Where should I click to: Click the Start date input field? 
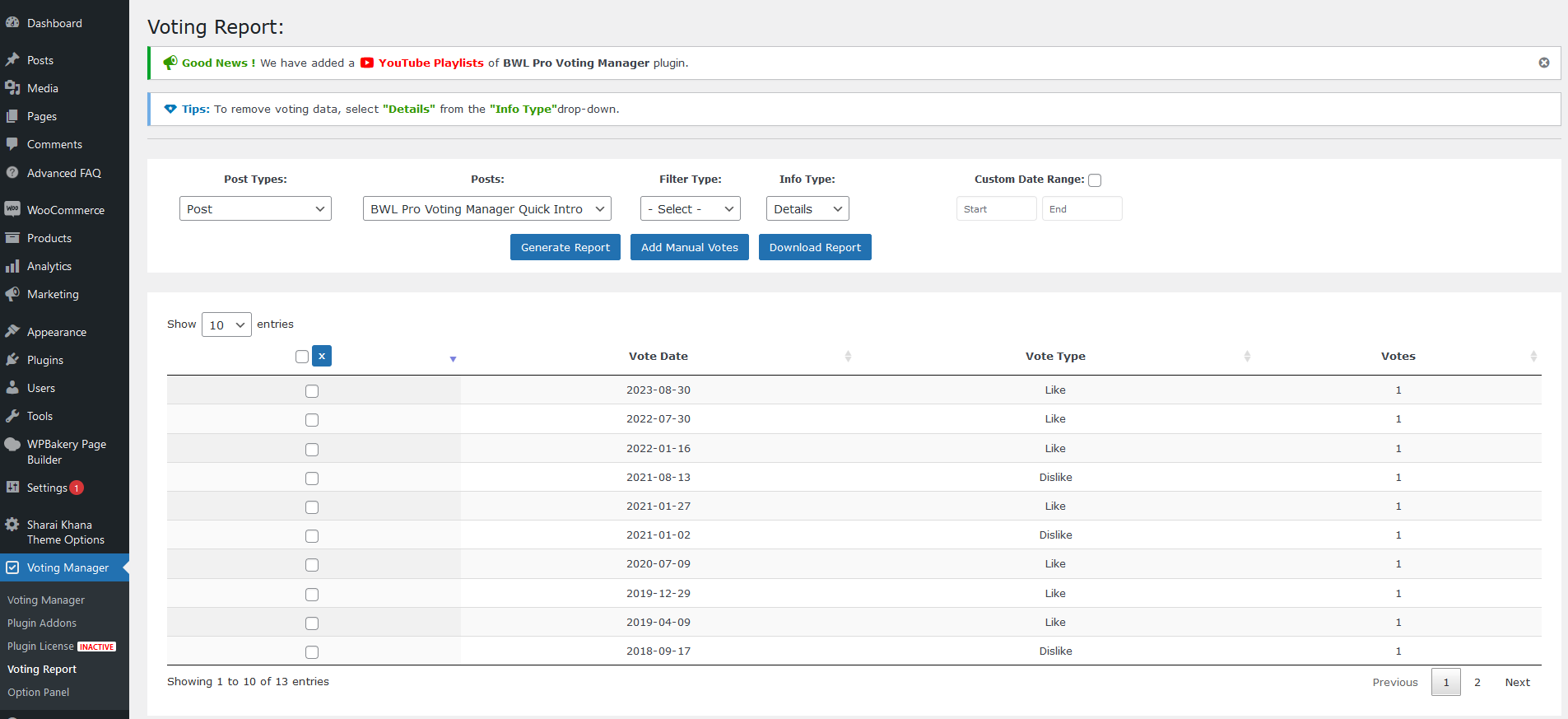997,208
